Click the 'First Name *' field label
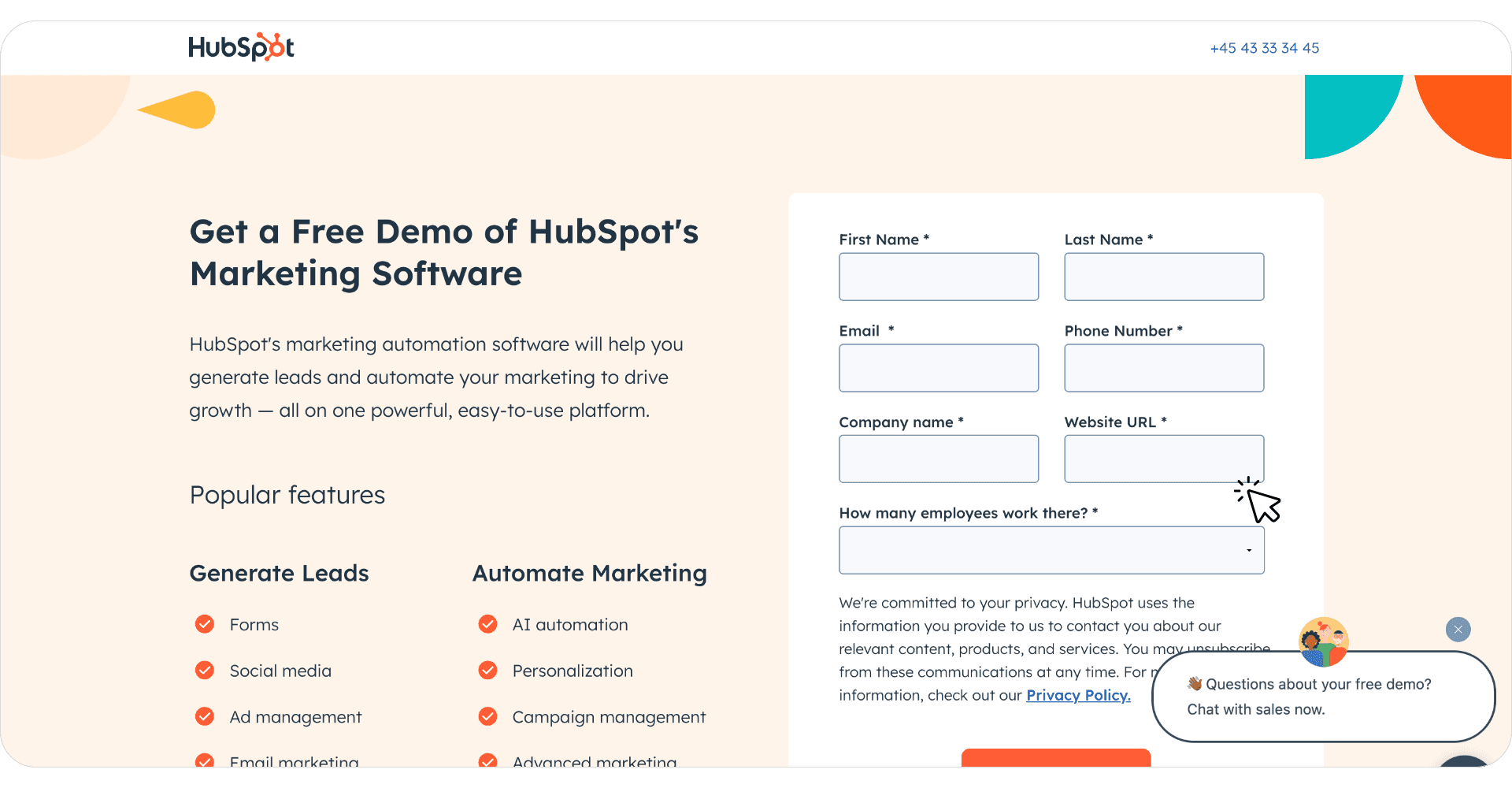 (884, 240)
